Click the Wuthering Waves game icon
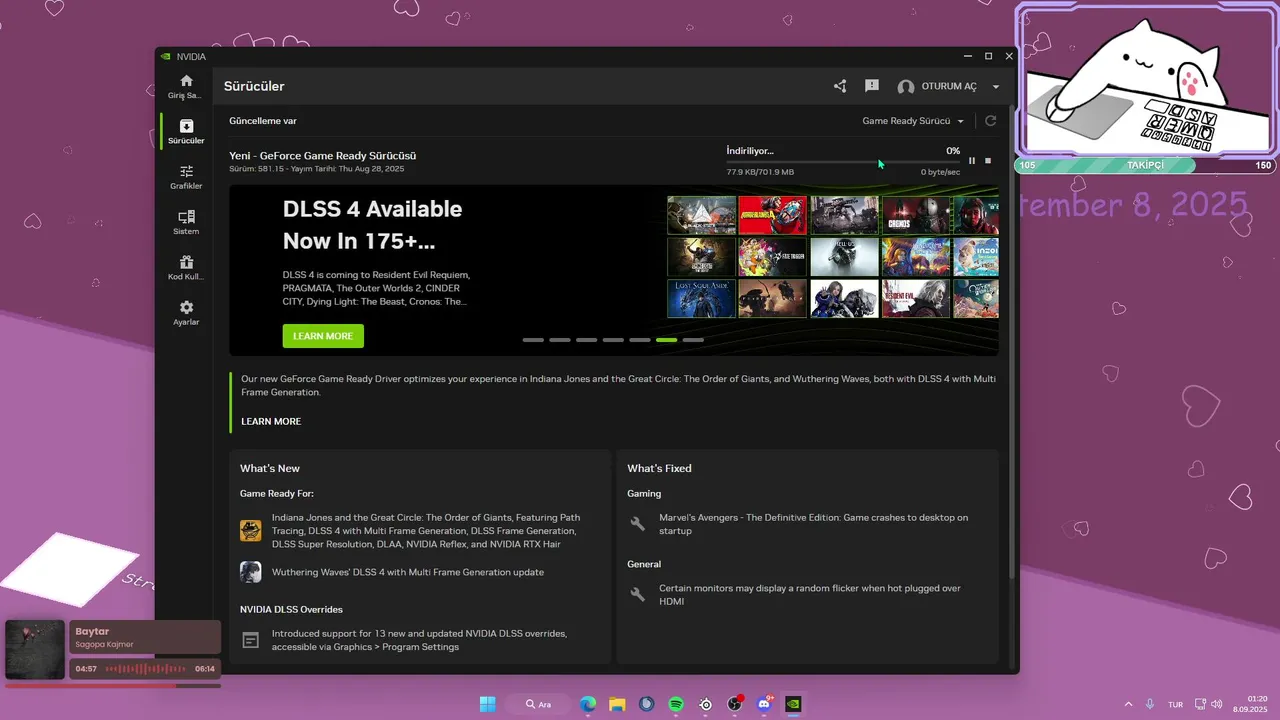This screenshot has height=720, width=1280. point(251,572)
